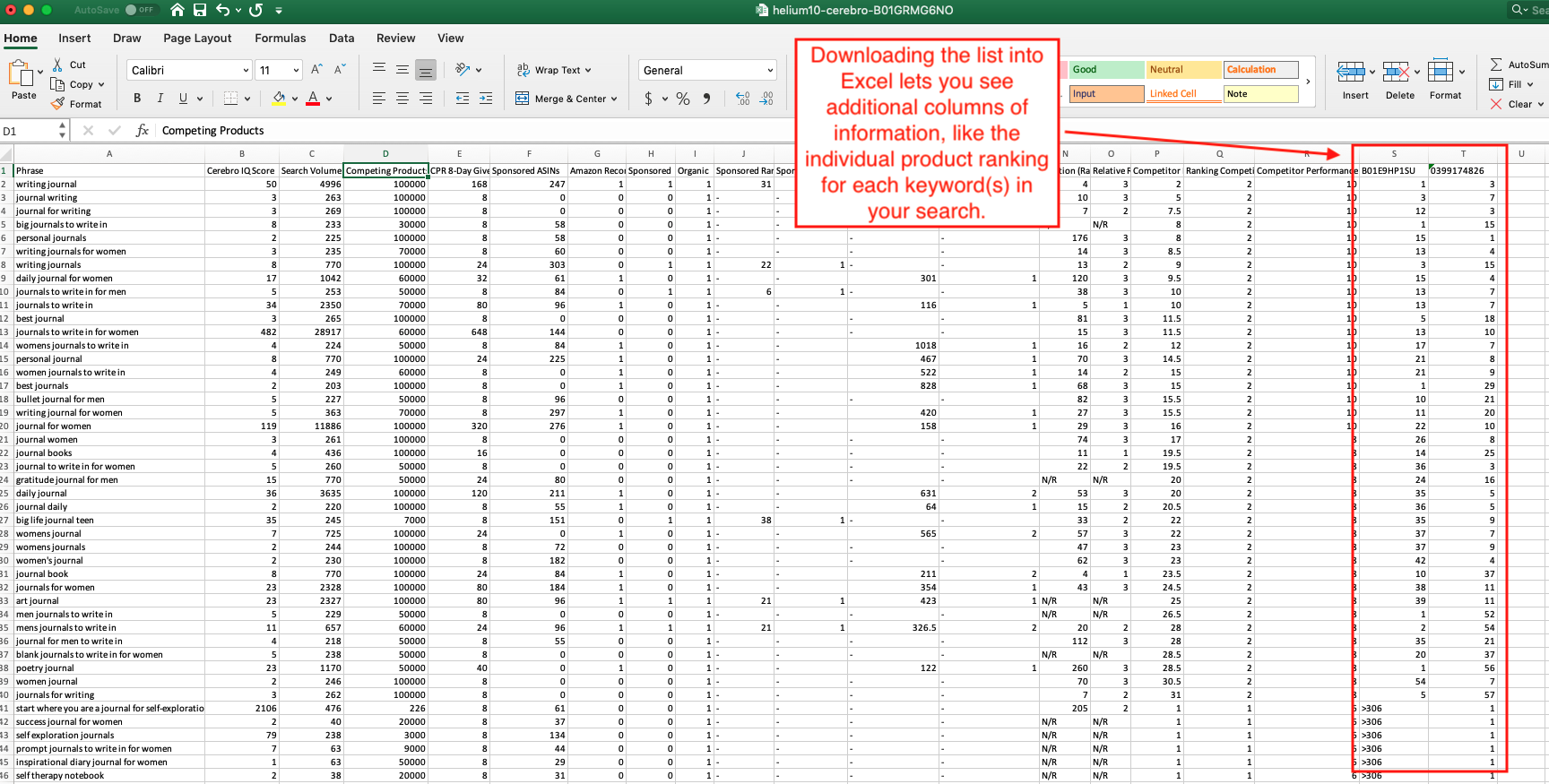Screen dimensions: 1549x784
Task: Open the Borders button
Action: pos(230,99)
